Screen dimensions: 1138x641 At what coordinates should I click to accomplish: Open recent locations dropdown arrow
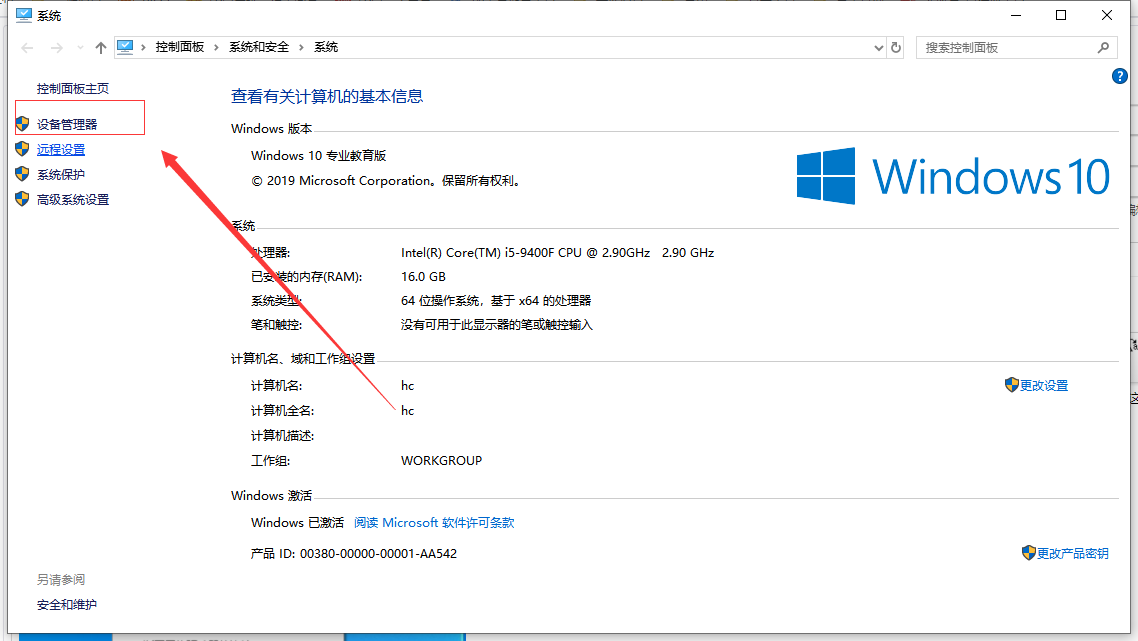click(x=80, y=48)
